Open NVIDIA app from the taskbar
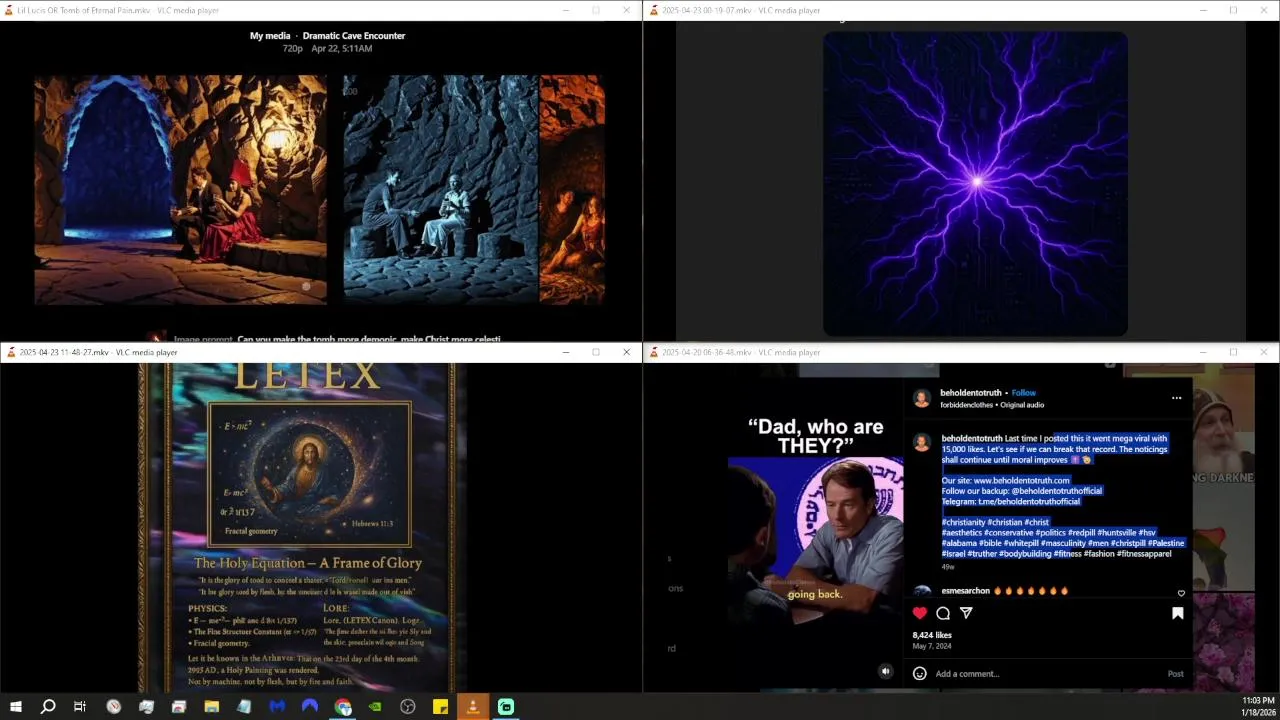The image size is (1280, 720). 375,707
